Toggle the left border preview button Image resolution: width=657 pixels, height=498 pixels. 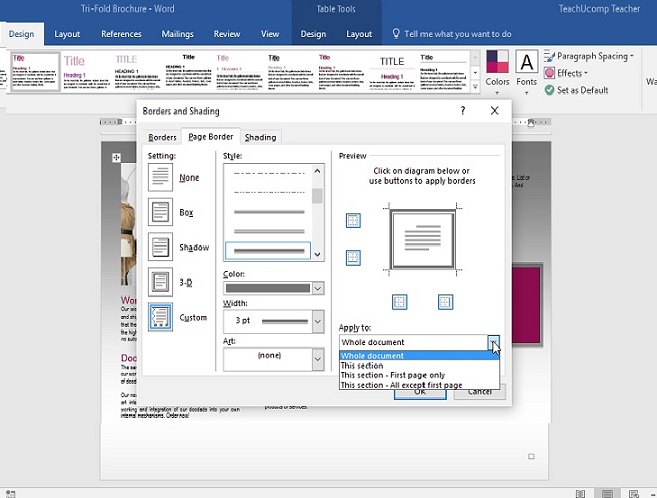399,302
